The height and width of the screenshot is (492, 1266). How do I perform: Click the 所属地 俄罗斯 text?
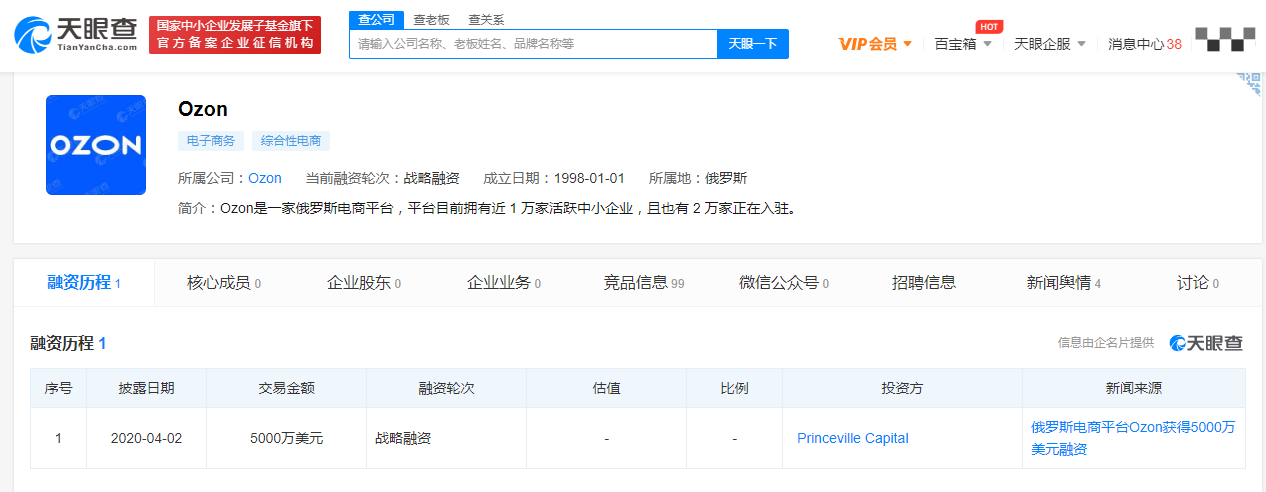pyautogui.click(x=698, y=178)
